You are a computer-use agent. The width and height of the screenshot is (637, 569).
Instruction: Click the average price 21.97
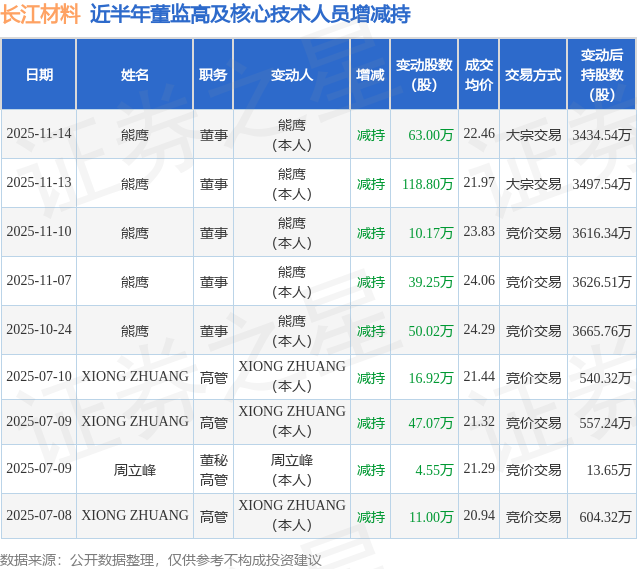[479, 183]
